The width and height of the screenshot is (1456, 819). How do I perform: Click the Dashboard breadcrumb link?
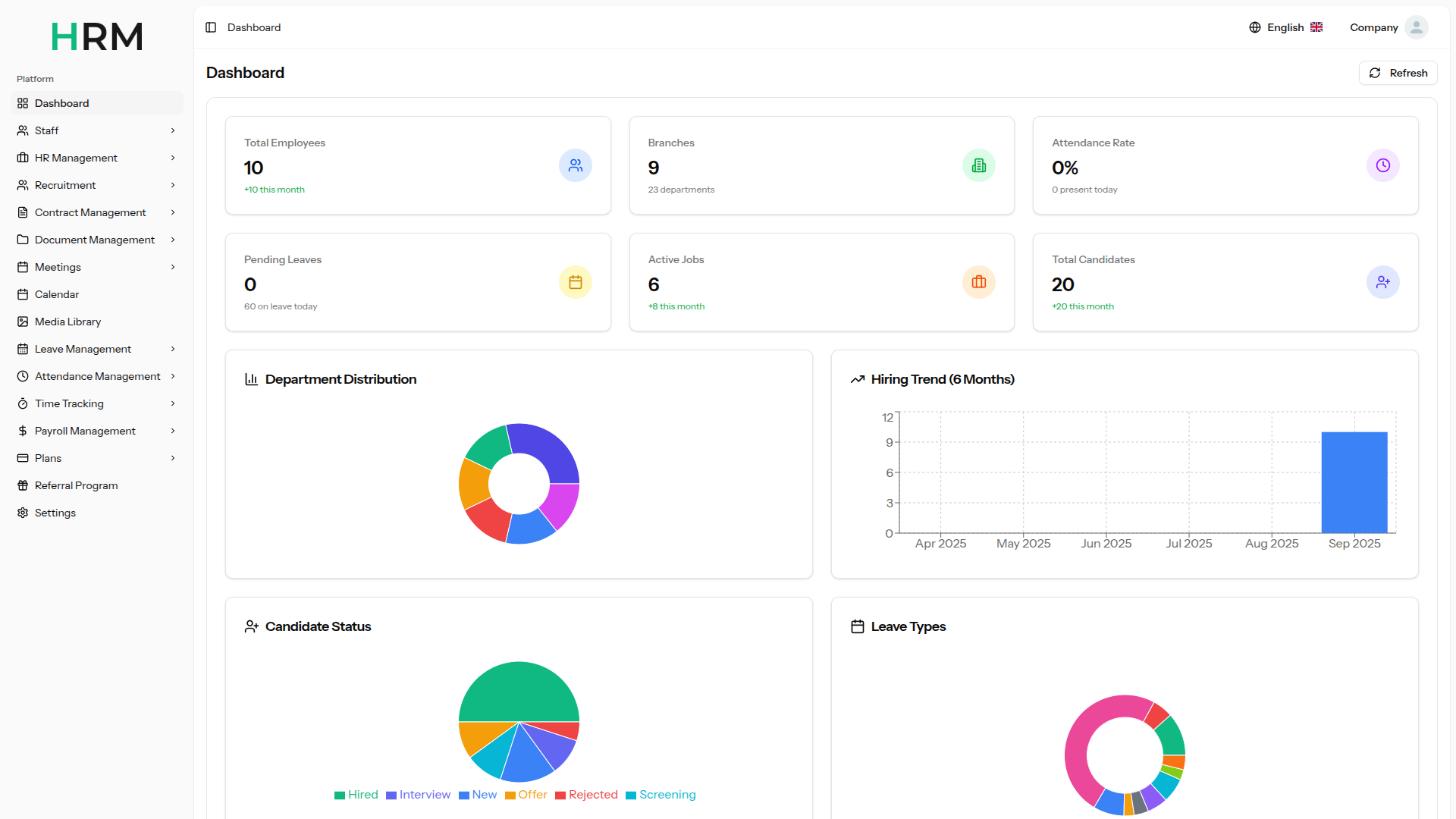click(254, 27)
